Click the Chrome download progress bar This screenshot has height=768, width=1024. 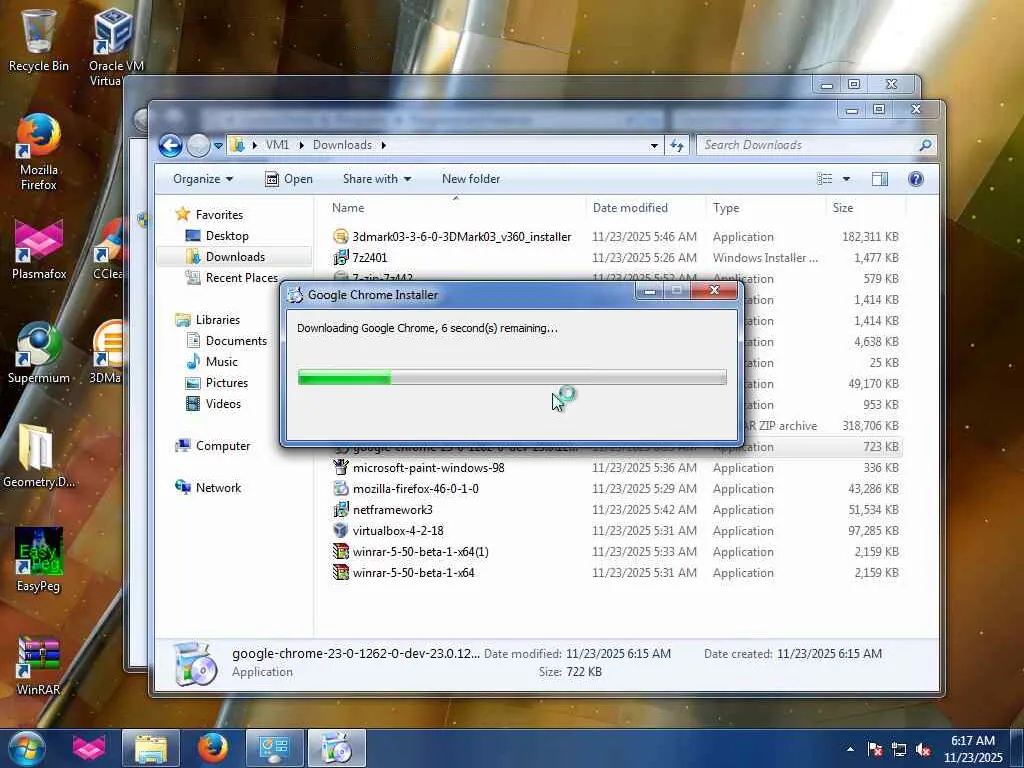pyautogui.click(x=512, y=377)
